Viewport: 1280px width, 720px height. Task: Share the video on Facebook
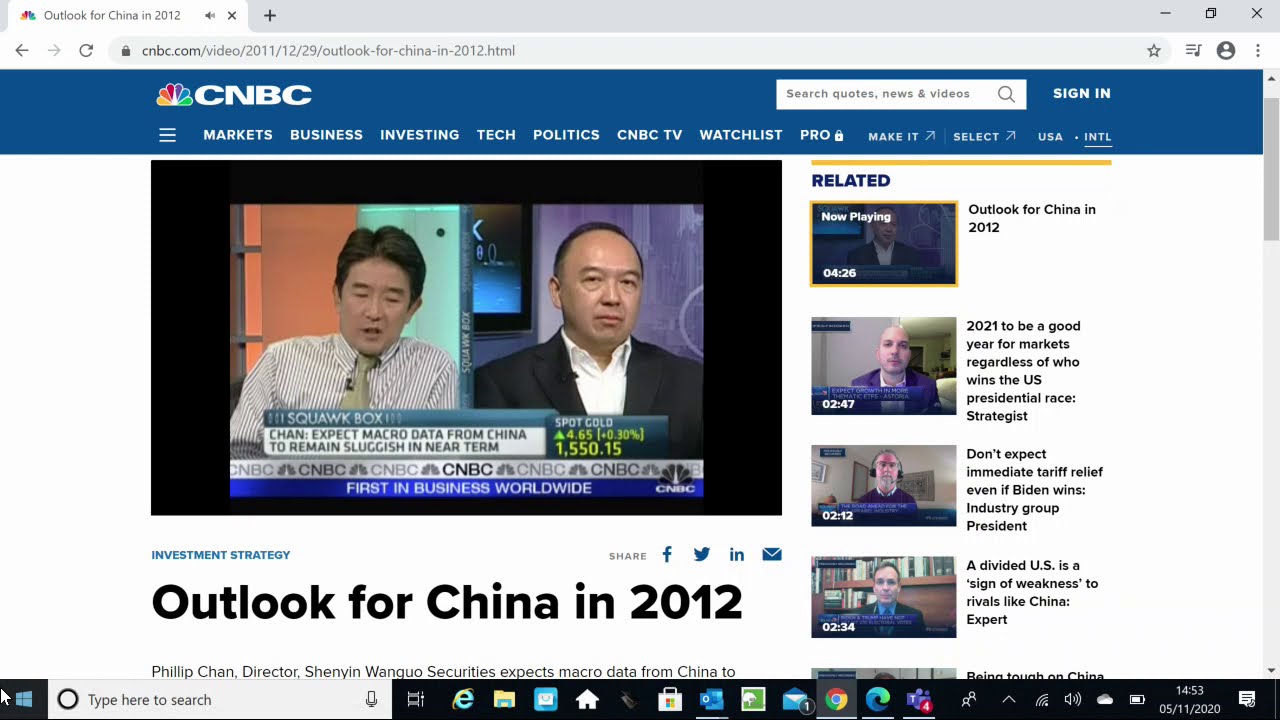[x=667, y=555]
